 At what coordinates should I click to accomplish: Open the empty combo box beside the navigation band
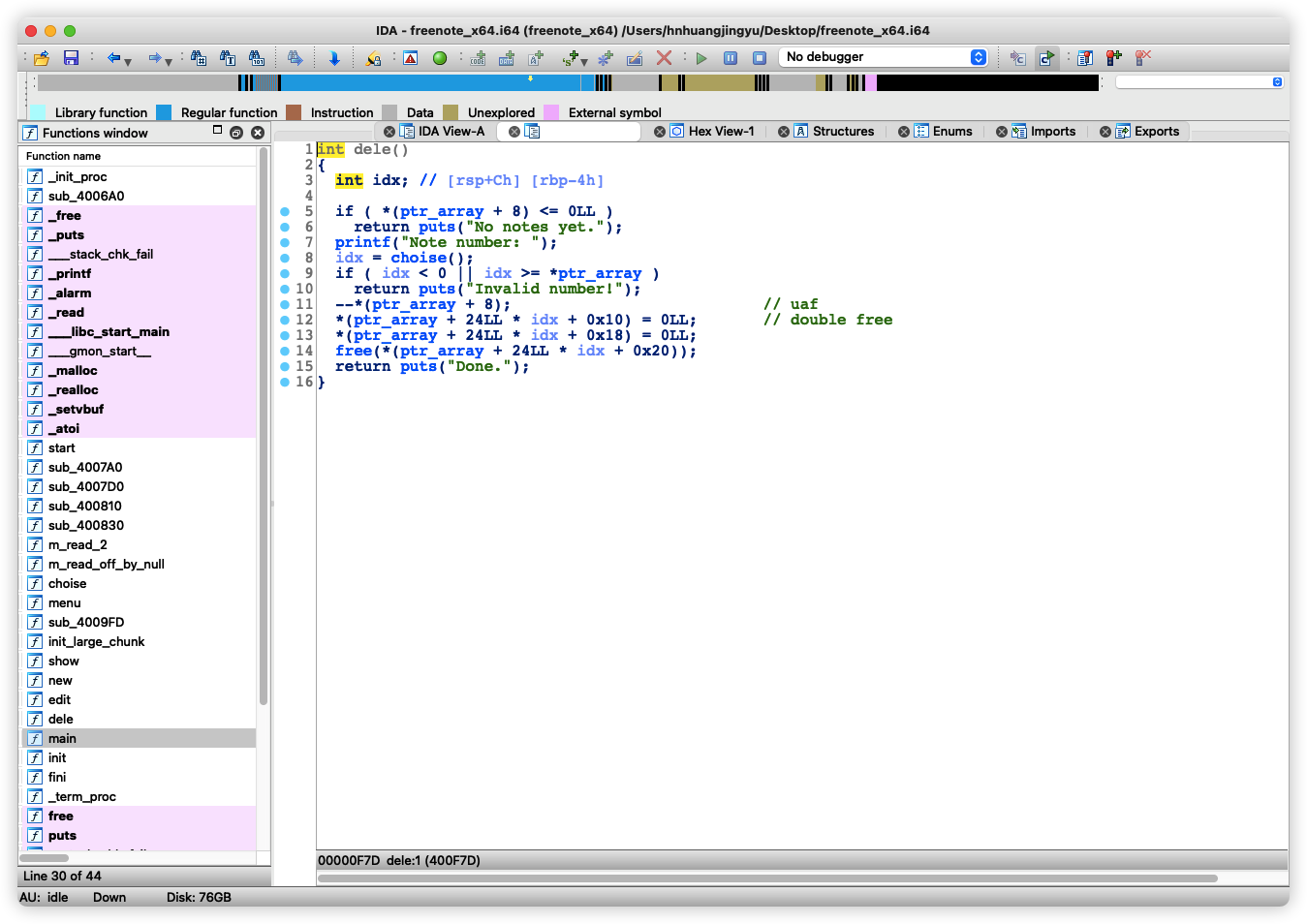[x=1199, y=82]
